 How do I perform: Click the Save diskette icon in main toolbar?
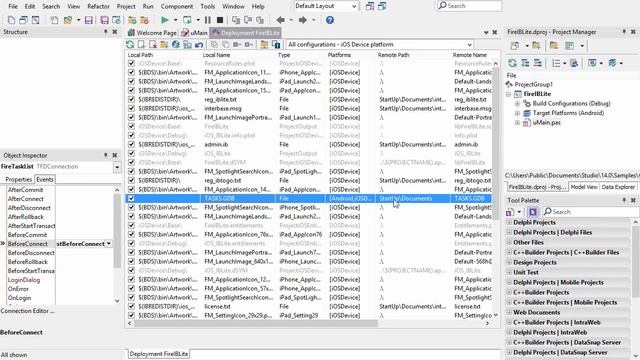(89, 20)
